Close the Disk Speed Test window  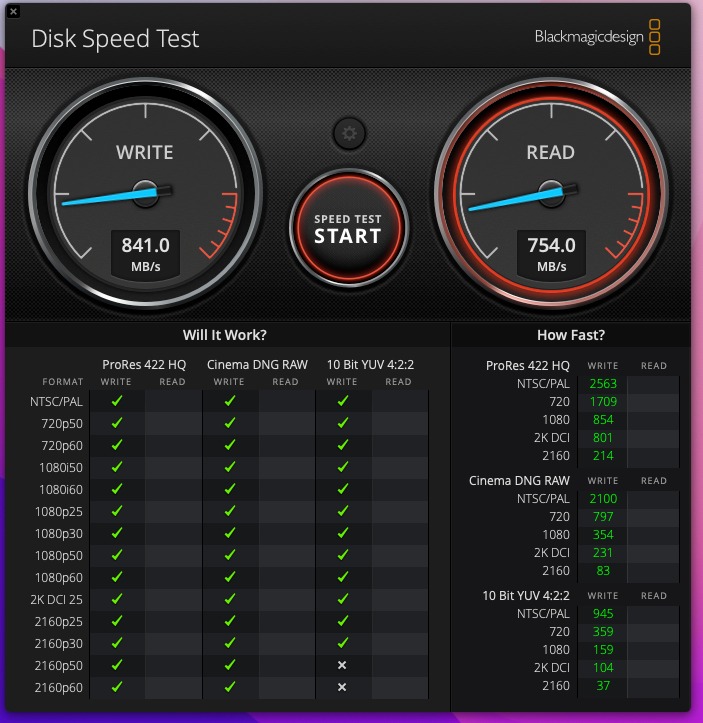(13, 12)
